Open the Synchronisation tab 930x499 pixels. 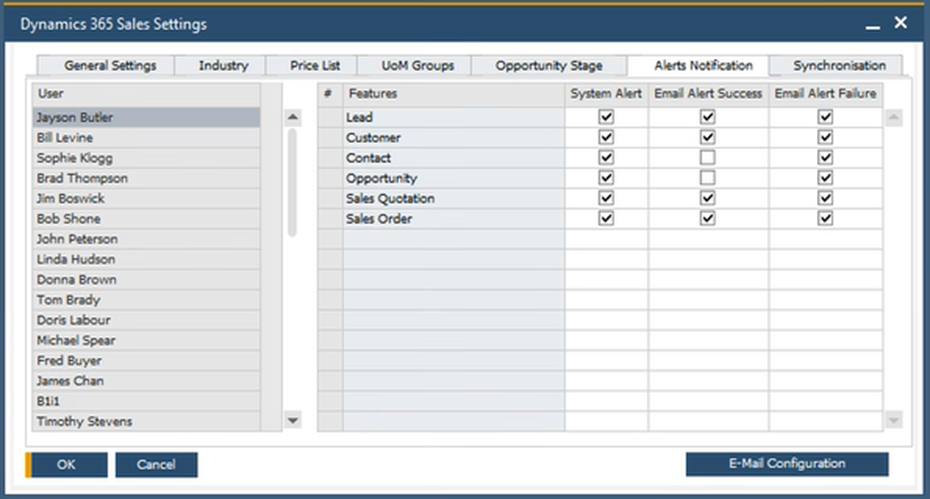click(x=839, y=66)
